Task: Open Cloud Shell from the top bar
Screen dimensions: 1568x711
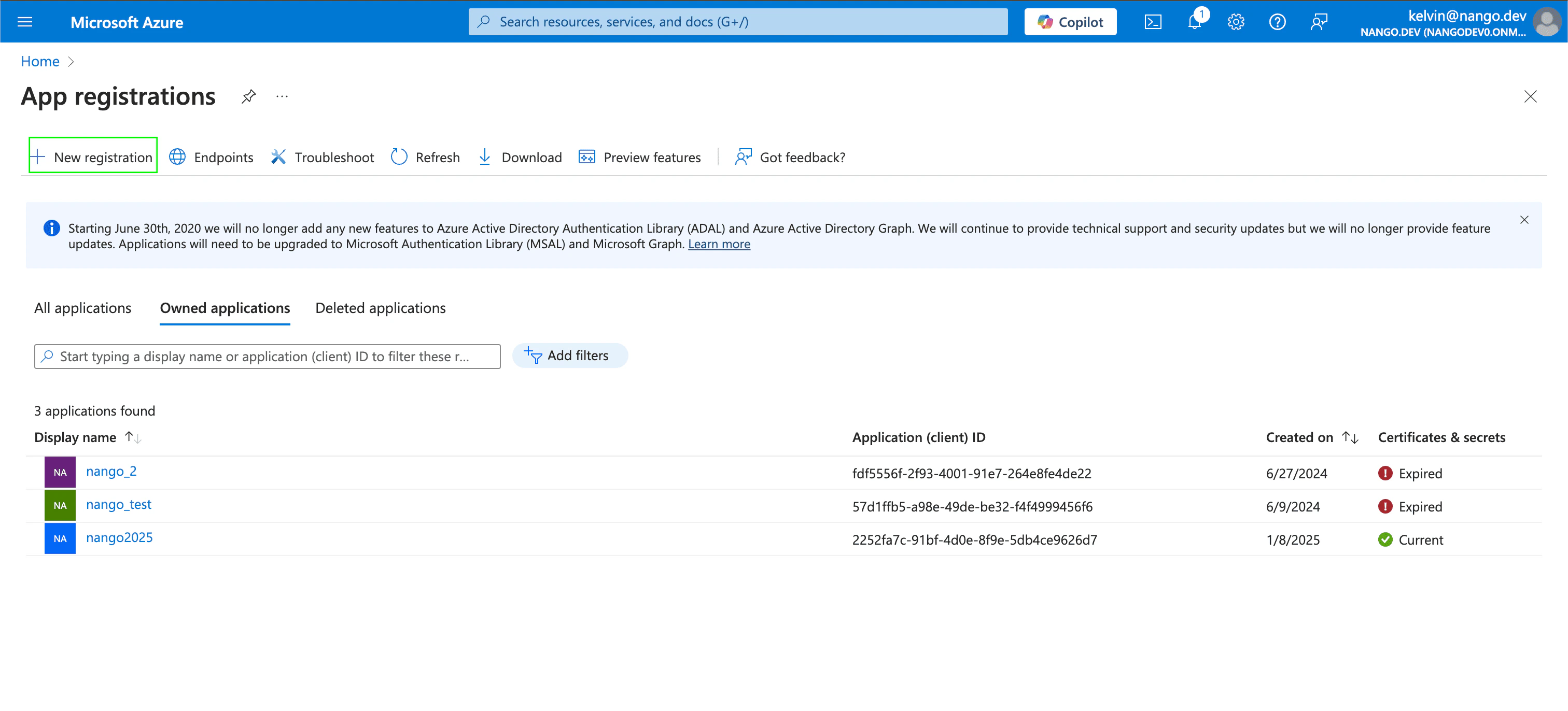Action: 1153,22
